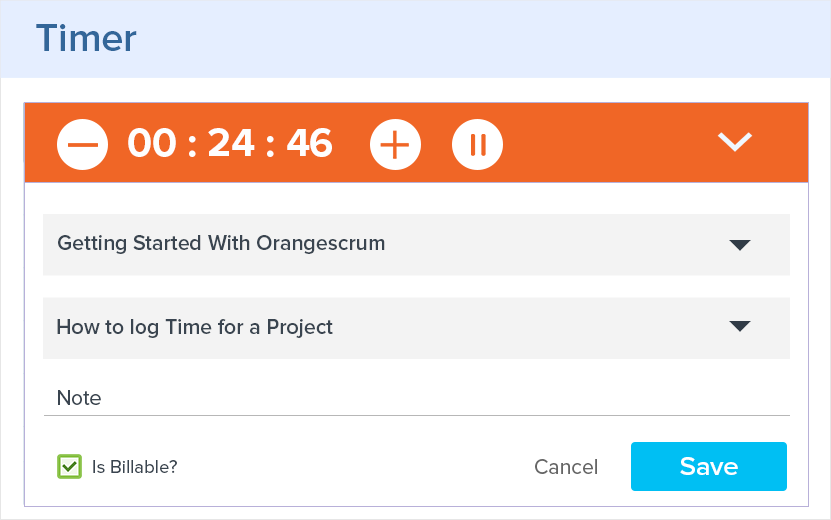The image size is (831, 520).
Task: Uncheck the Is Billable checkbox
Action: tap(69, 466)
